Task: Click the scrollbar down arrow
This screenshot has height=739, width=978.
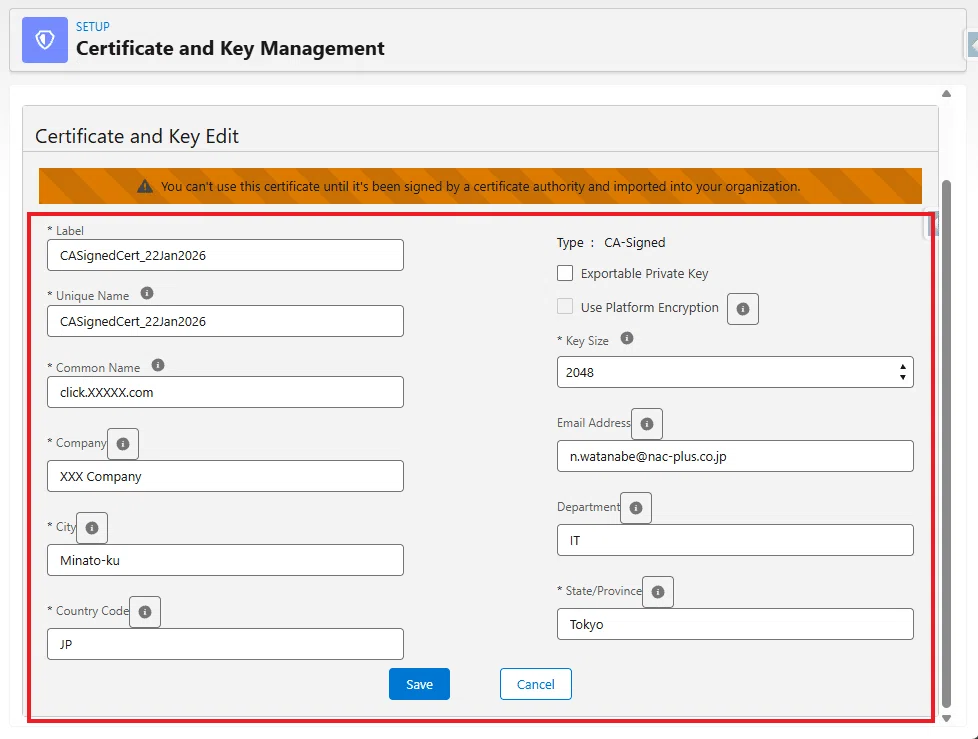Action: 946,718
